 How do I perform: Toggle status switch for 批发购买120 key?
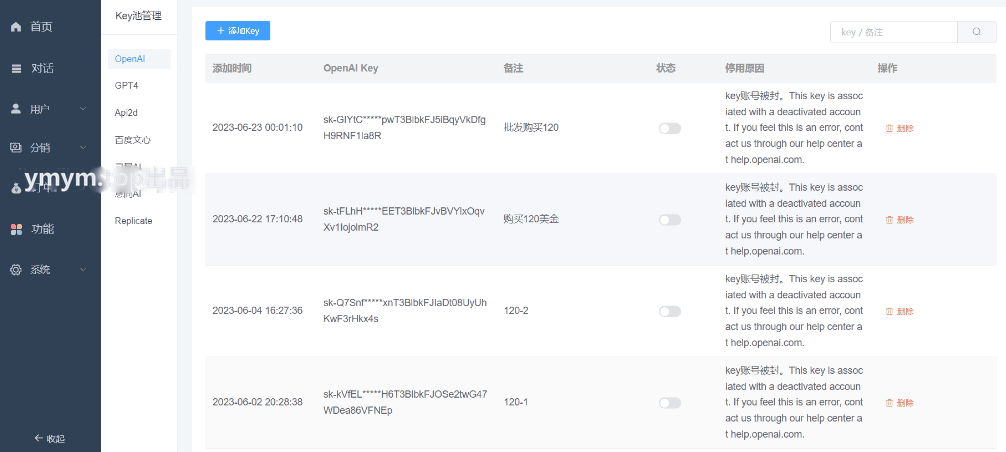(x=670, y=128)
